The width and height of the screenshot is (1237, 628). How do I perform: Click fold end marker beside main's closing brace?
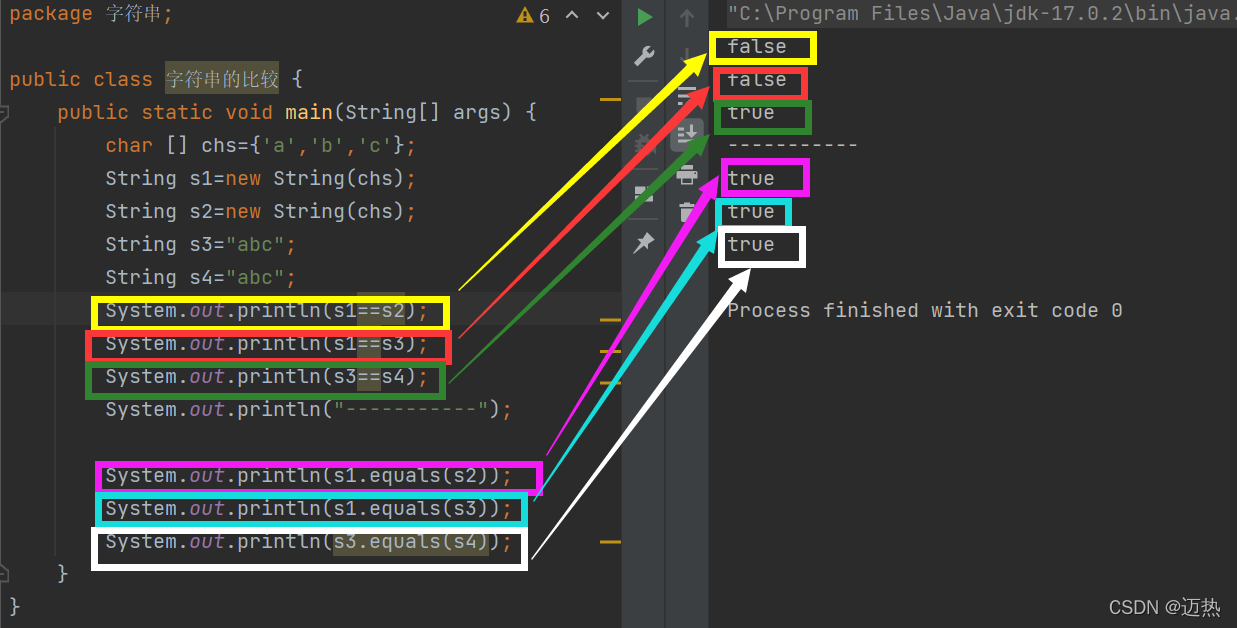(3, 574)
